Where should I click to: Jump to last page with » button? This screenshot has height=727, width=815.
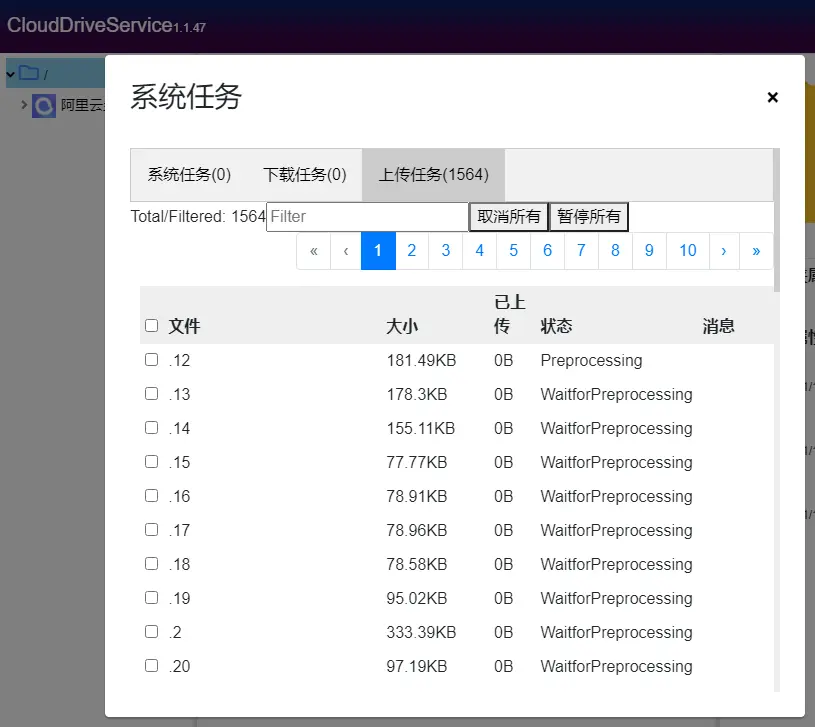pyautogui.click(x=756, y=251)
